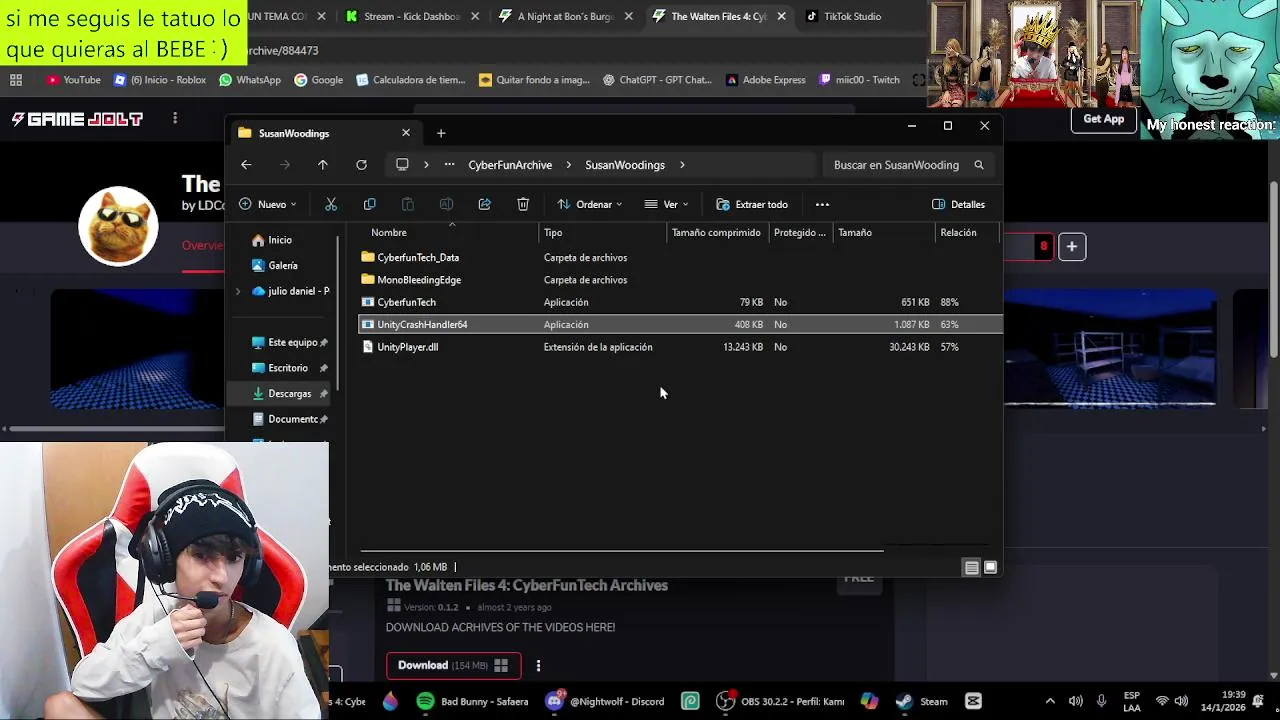
Task: Open the Ordenar sort dropdown
Action: click(589, 204)
